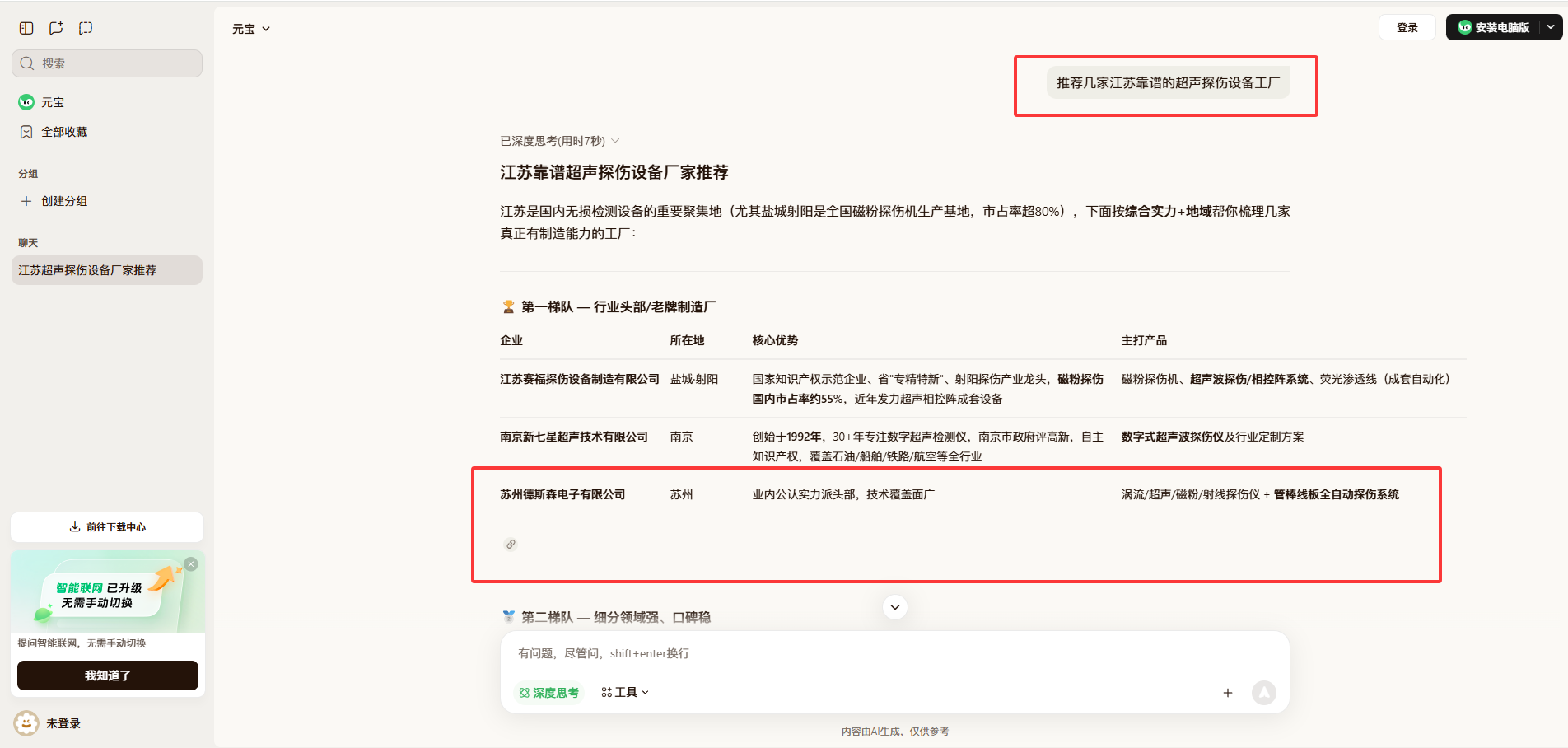
Task: Focus the 搜索 search field
Action: click(107, 63)
